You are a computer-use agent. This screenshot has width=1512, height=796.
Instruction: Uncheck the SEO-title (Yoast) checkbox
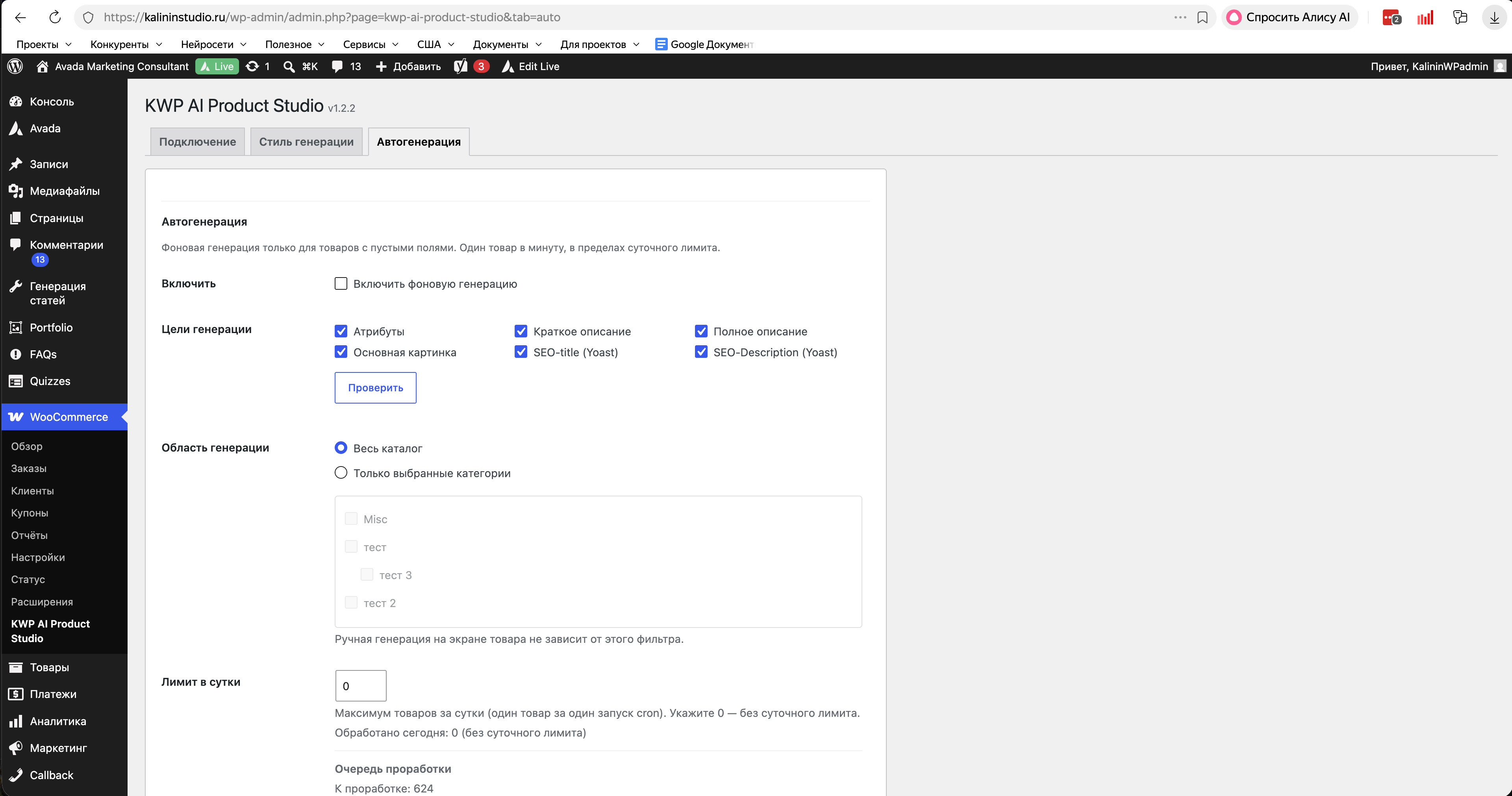click(x=521, y=352)
